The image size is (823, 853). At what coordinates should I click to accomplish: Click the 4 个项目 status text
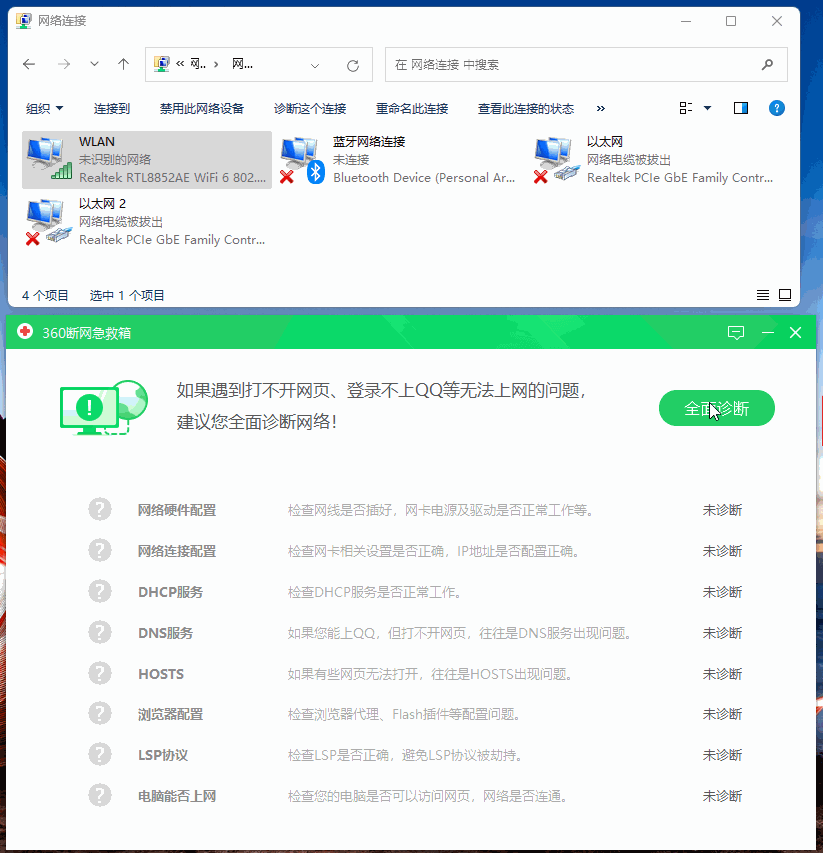pos(45,295)
